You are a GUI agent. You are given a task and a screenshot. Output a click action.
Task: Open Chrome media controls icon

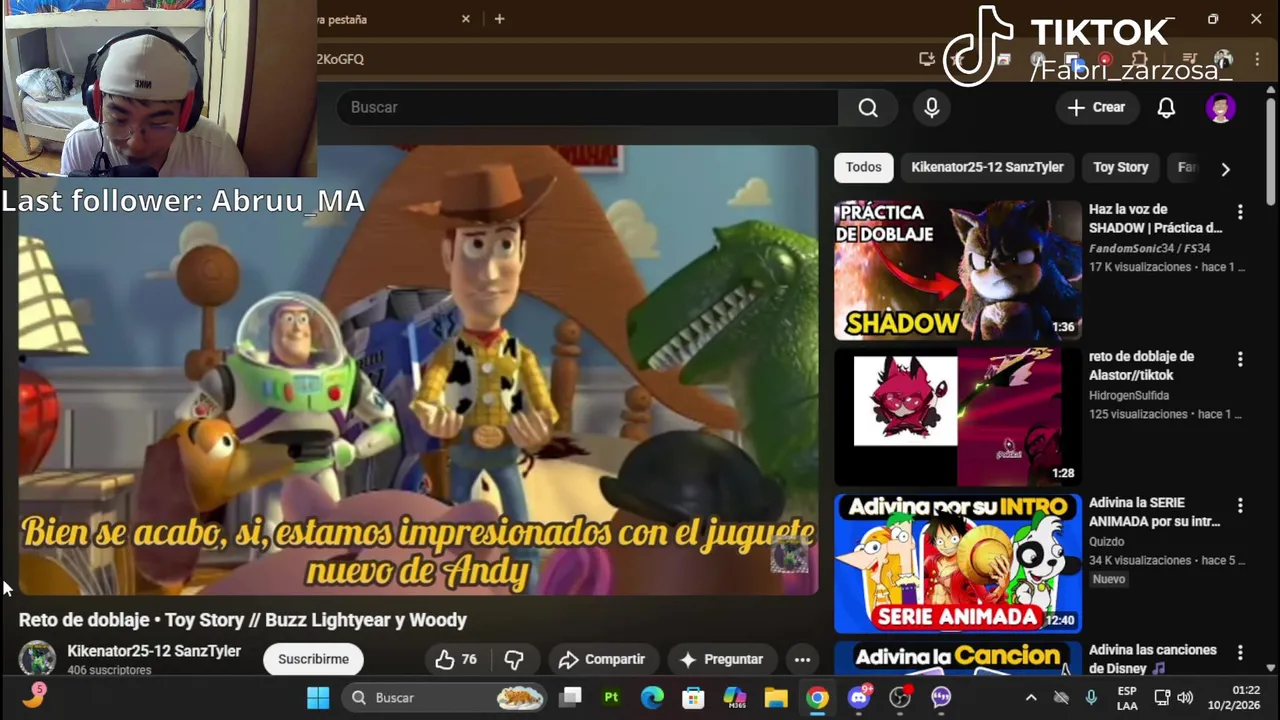(x=1189, y=59)
